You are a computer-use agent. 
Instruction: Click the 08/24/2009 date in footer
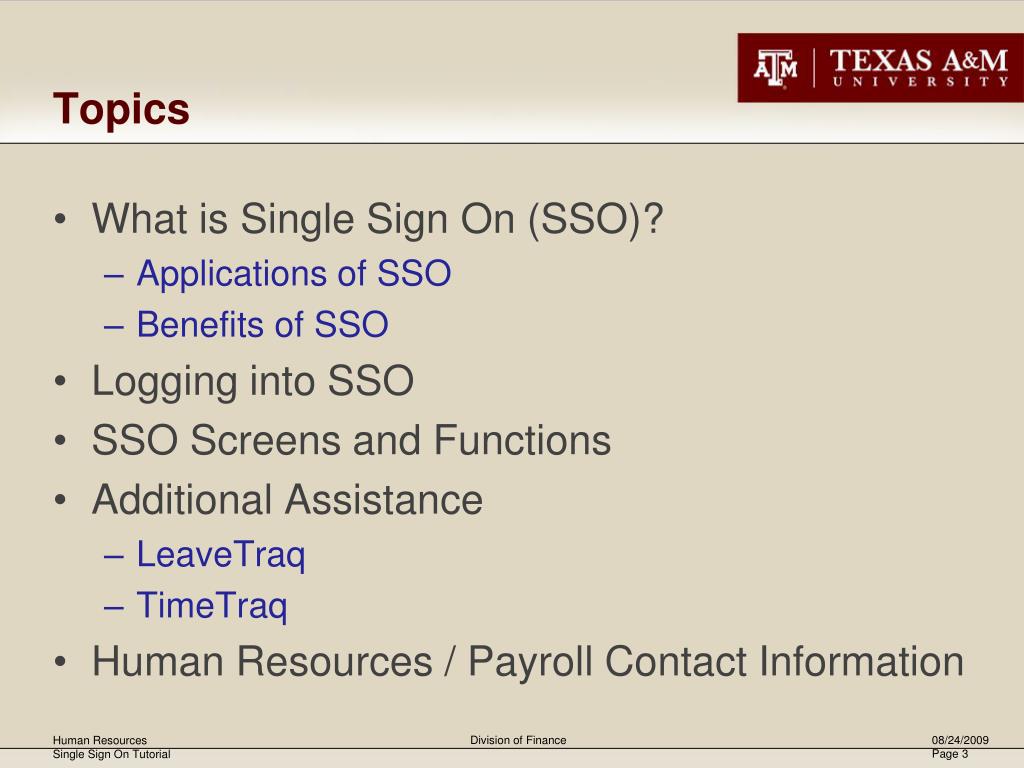[x=960, y=740]
